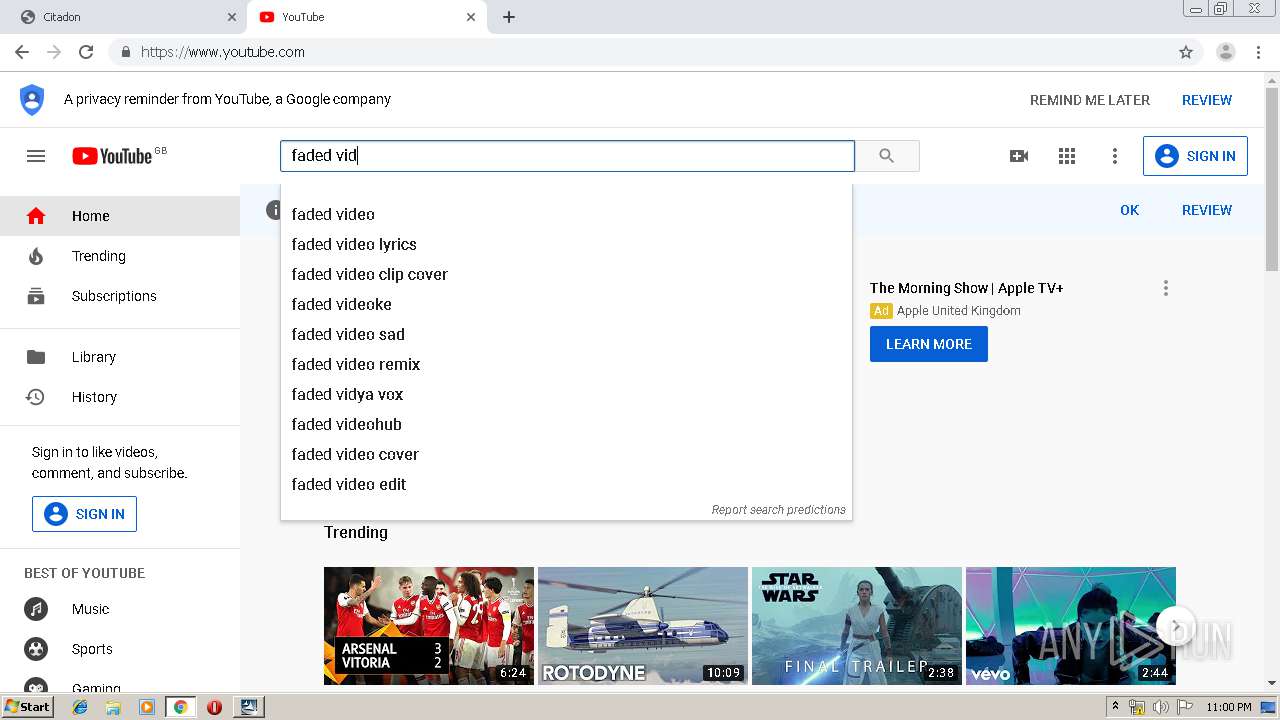This screenshot has height=720, width=1280.
Task: Open Music under Best of YouTube
Action: [x=120, y=609]
